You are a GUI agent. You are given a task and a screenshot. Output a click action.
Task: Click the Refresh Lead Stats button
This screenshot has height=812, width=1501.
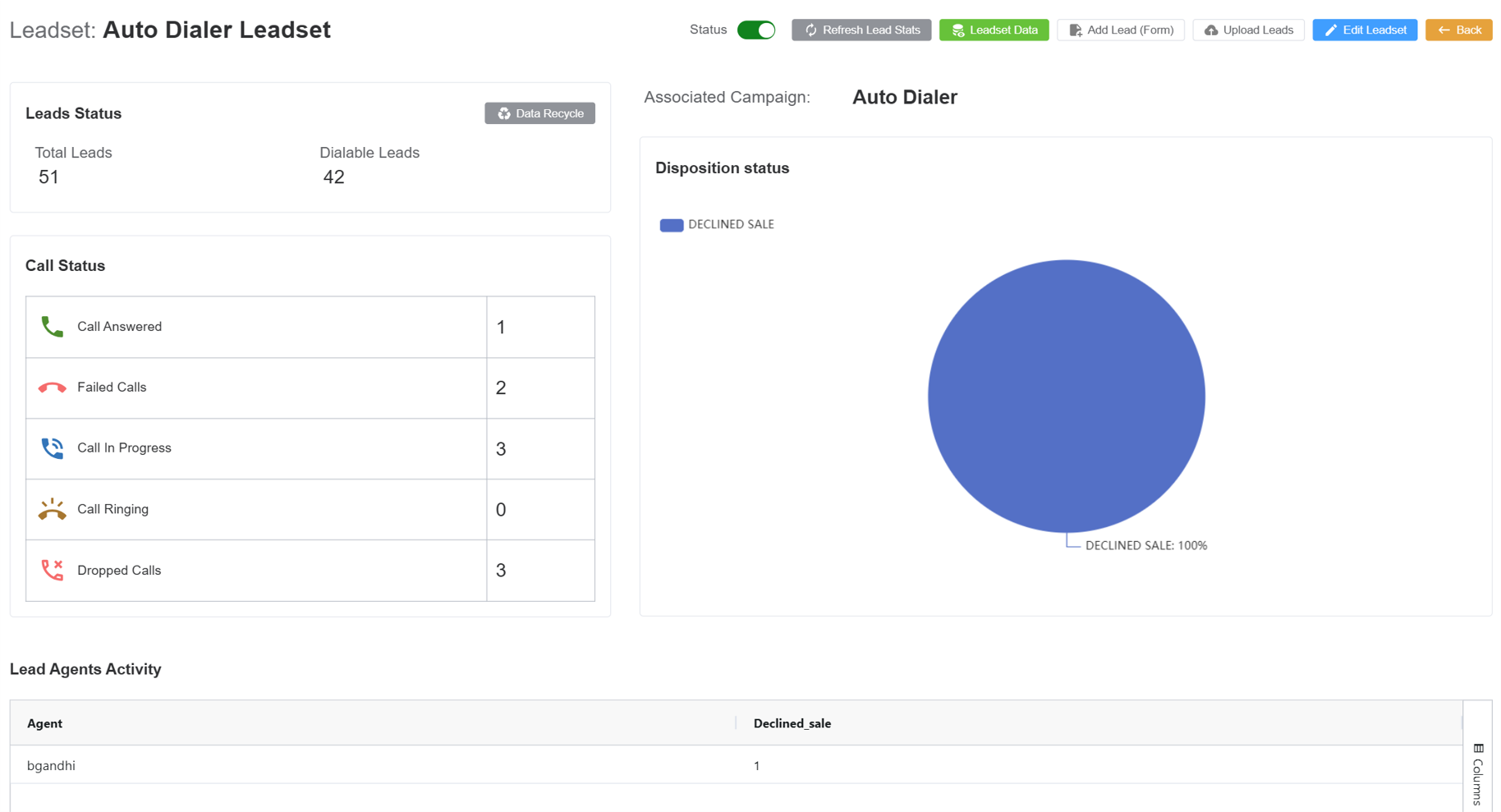coord(861,30)
